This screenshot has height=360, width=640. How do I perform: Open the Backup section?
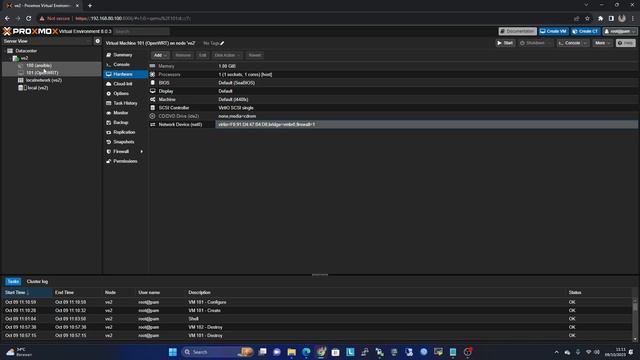[120, 122]
